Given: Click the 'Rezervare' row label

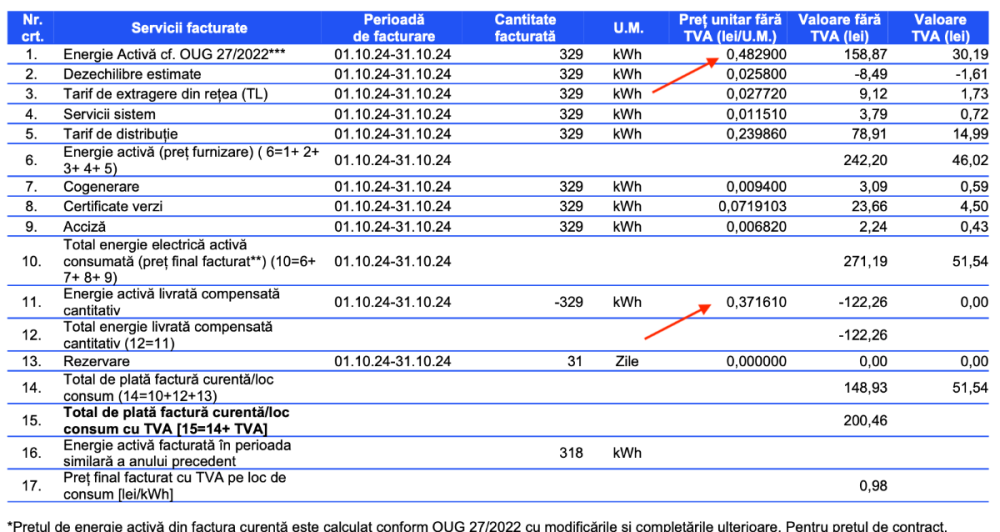Looking at the screenshot, I should pyautogui.click(x=98, y=361).
